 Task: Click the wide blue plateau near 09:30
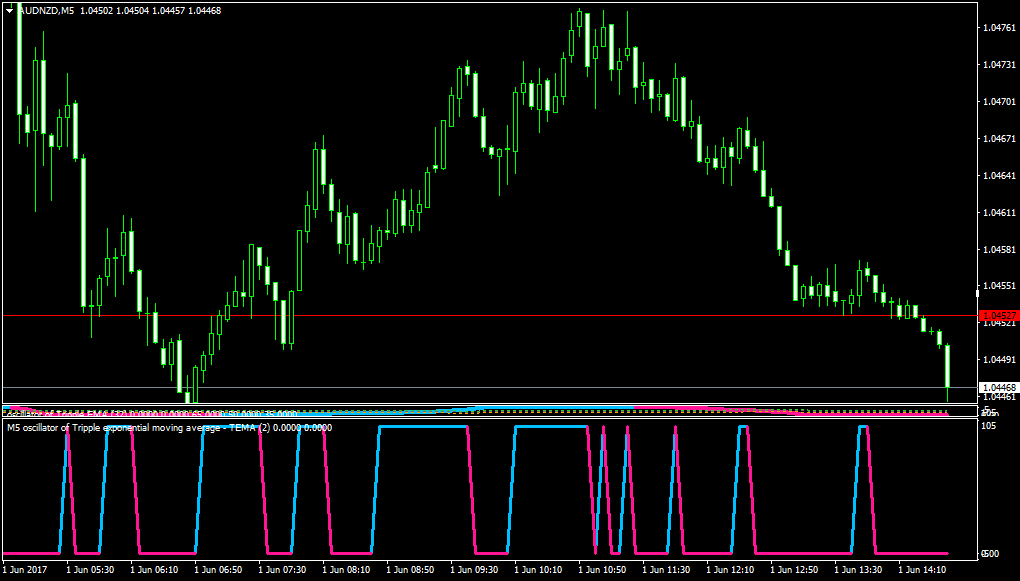point(423,427)
